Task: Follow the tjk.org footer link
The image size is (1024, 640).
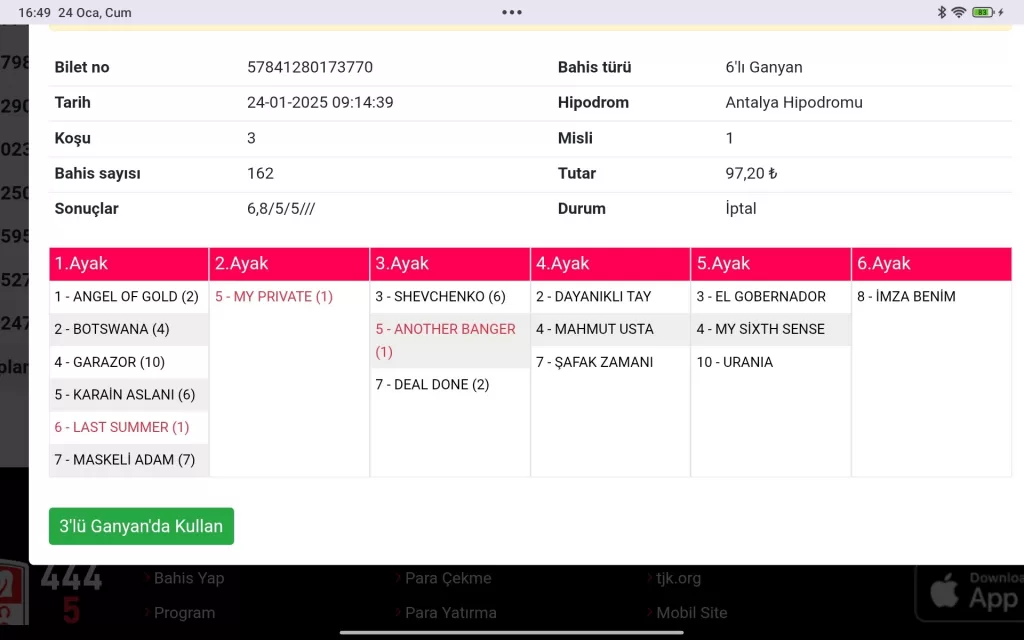Action: tap(678, 578)
